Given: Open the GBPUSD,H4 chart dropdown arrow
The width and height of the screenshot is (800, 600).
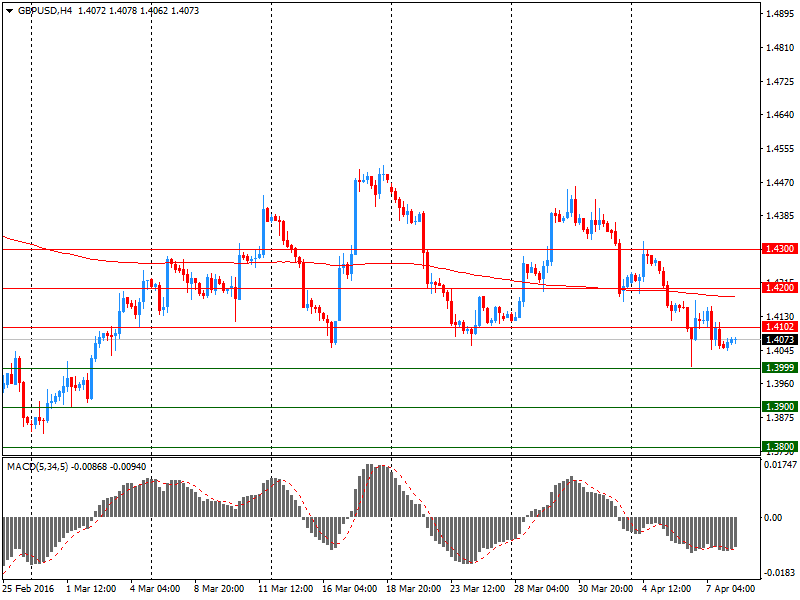Looking at the screenshot, I should 9,11.
